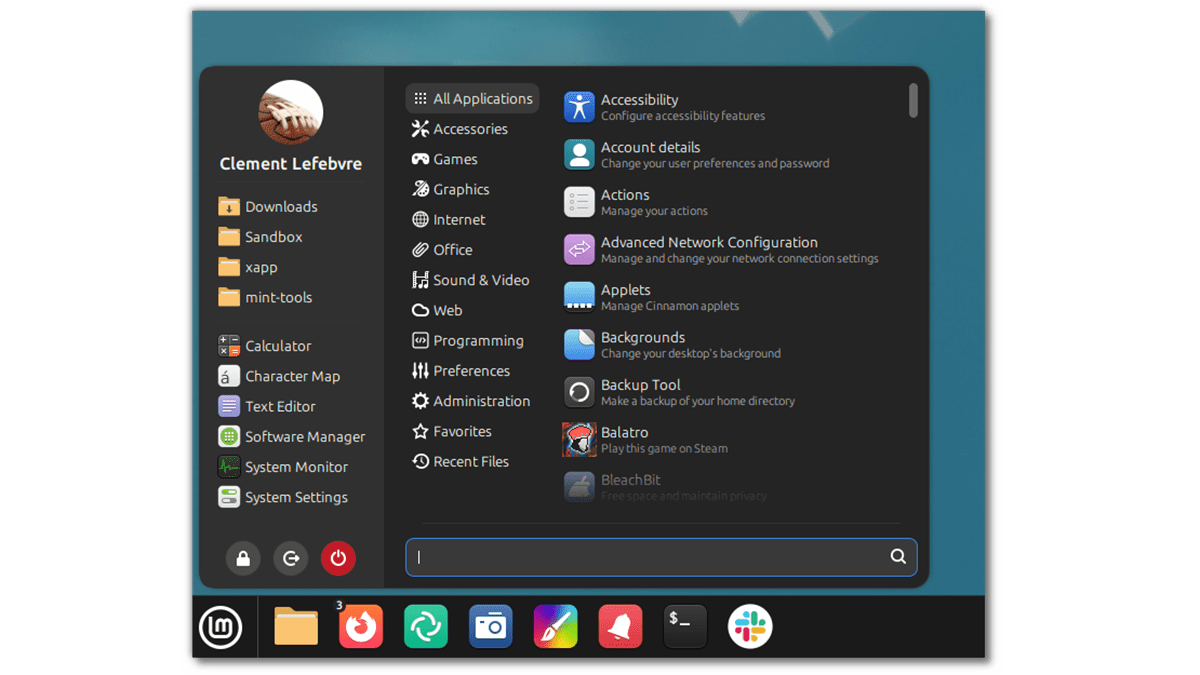
Task: Launch Firefox from the panel
Action: pyautogui.click(x=361, y=627)
